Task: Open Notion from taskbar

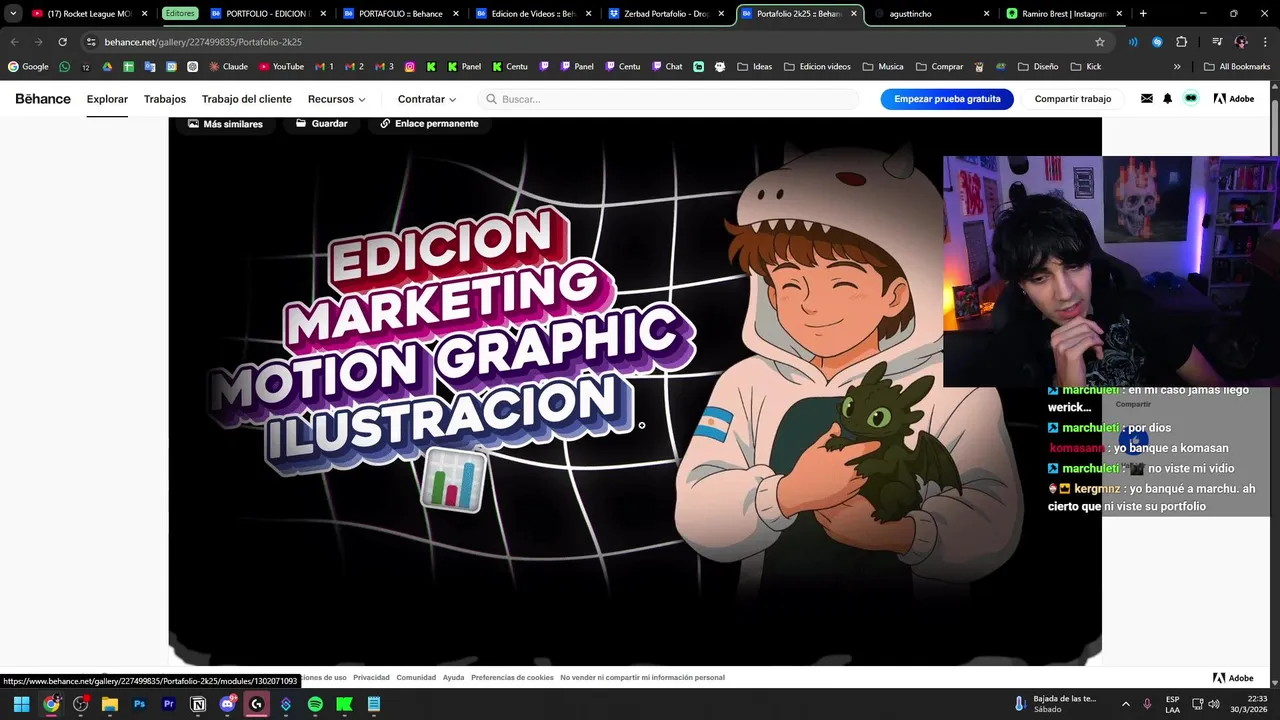Action: pyautogui.click(x=198, y=704)
